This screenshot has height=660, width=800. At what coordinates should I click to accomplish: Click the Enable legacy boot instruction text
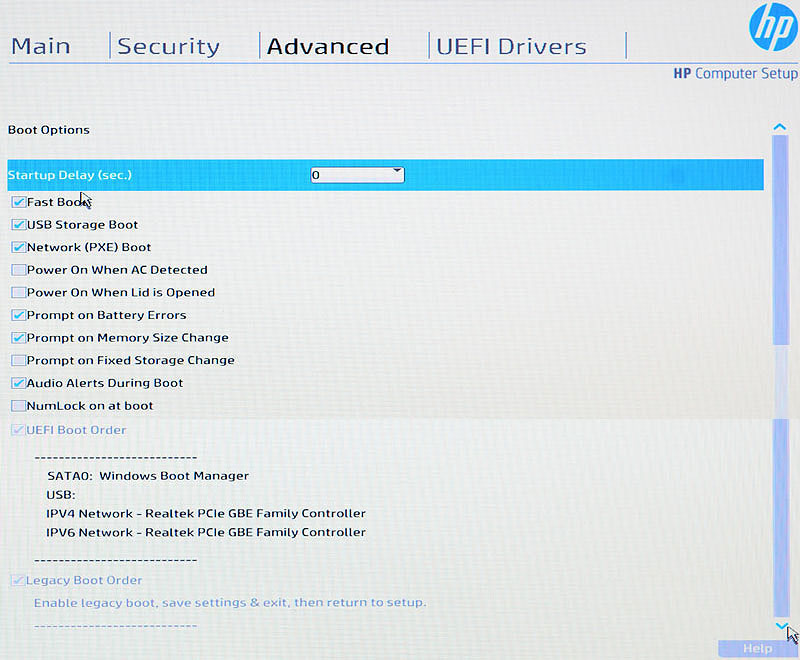tap(230, 603)
